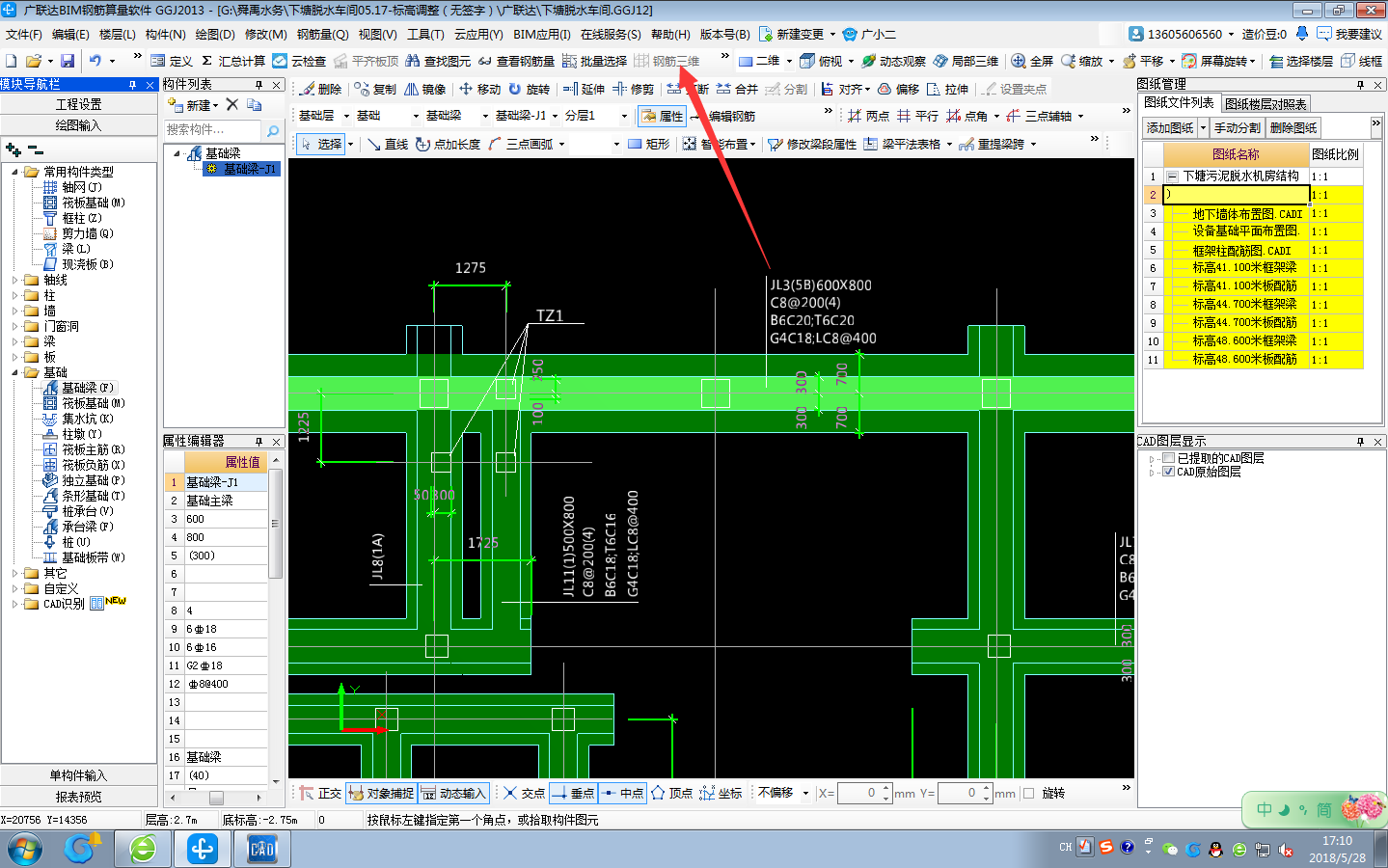
Task: Toggle 交点 intersection snap
Action: coord(524,793)
